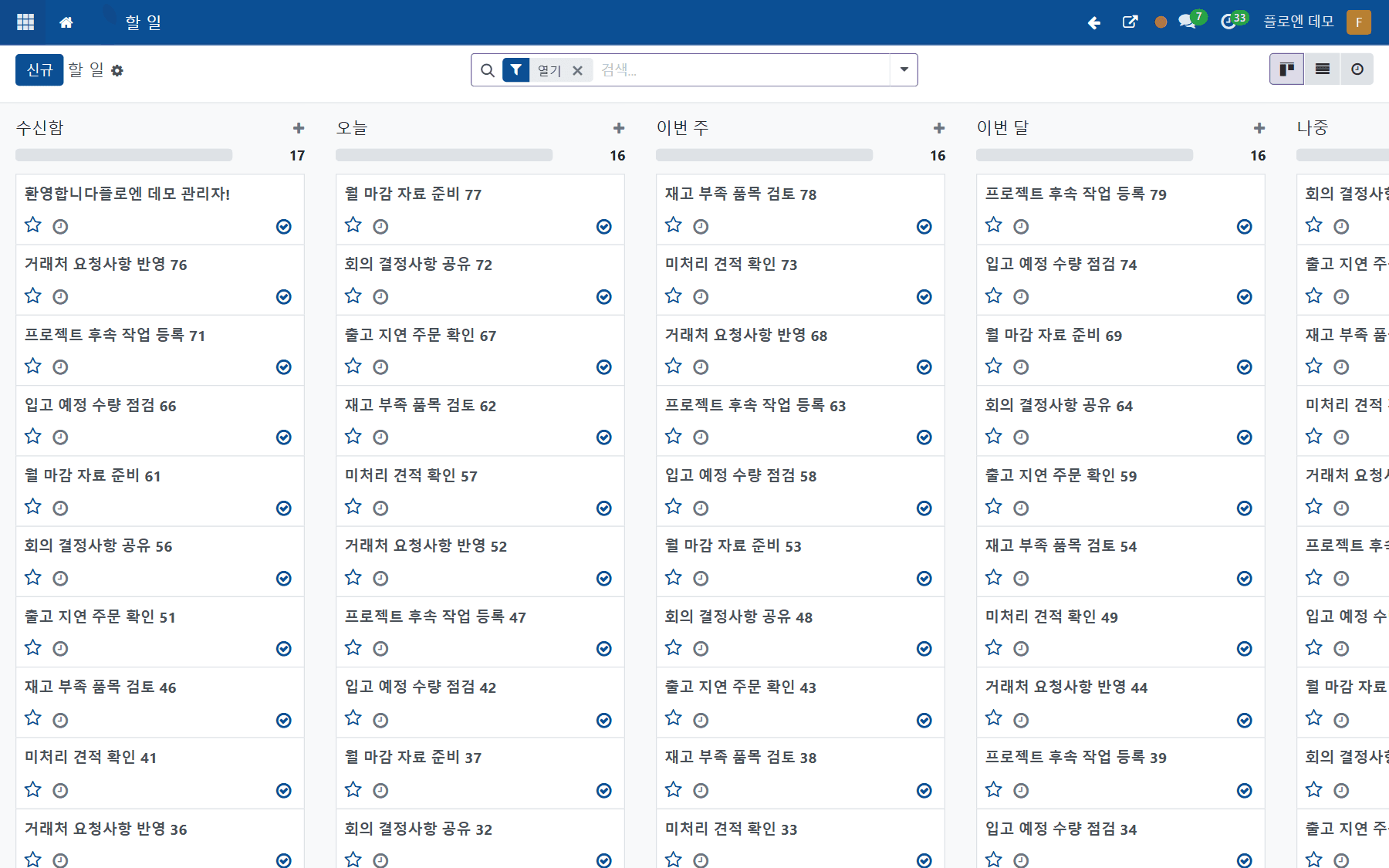Star the 프로젝트 후속 작업 등록 79 card

(994, 225)
